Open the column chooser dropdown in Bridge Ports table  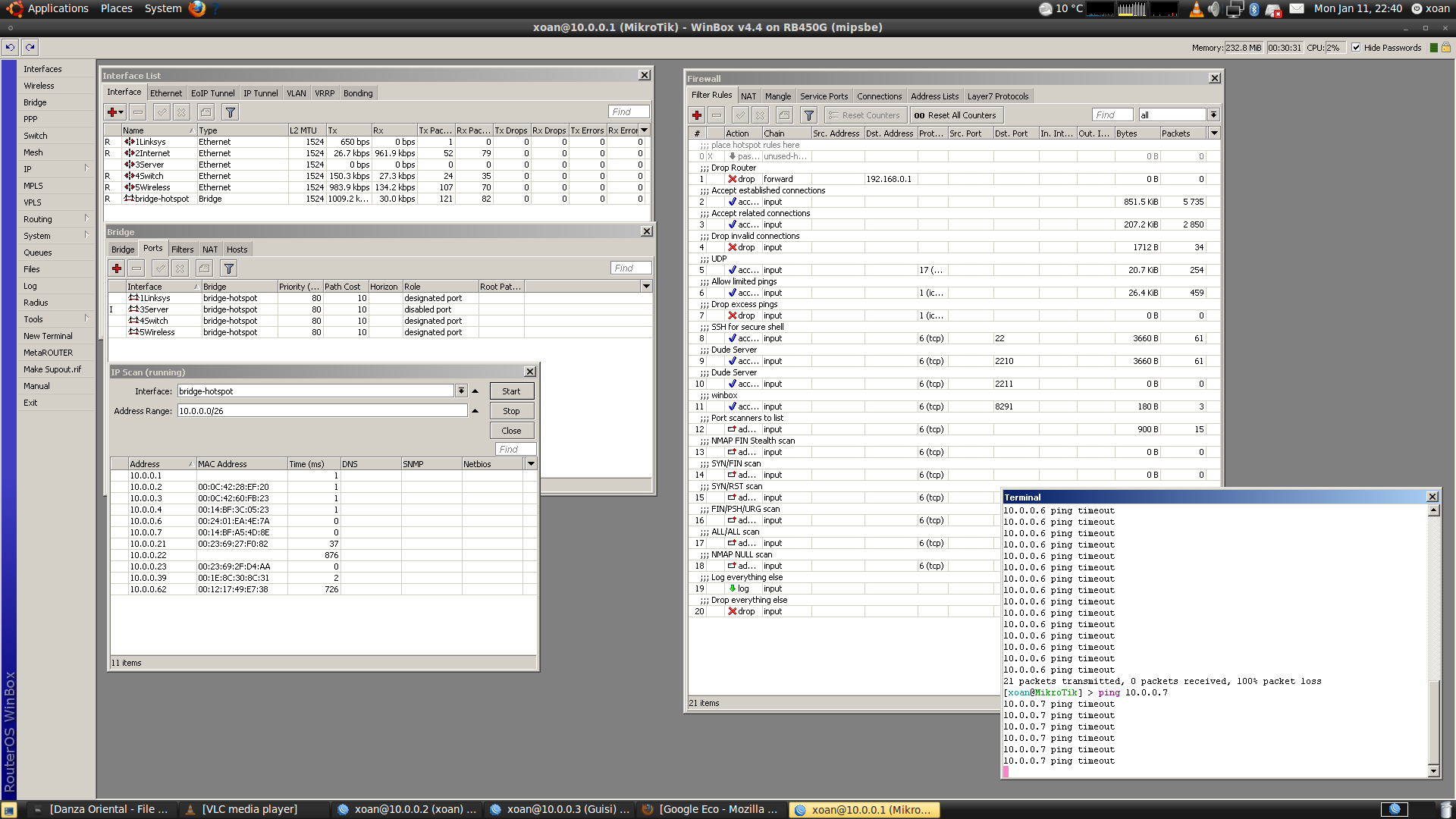[647, 287]
